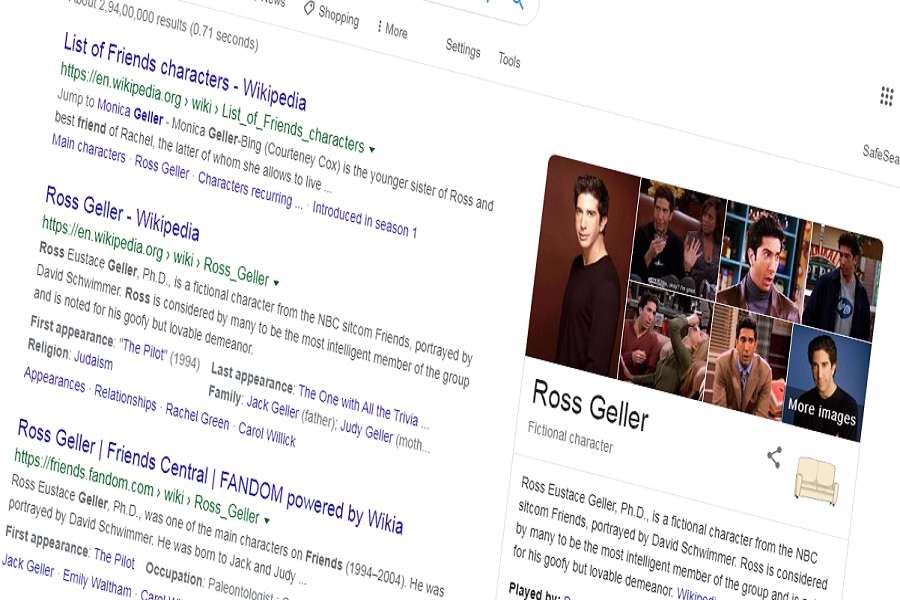Open Jack Geller sitelink under fandom result
This screenshot has height=600, width=900.
(x=28, y=564)
